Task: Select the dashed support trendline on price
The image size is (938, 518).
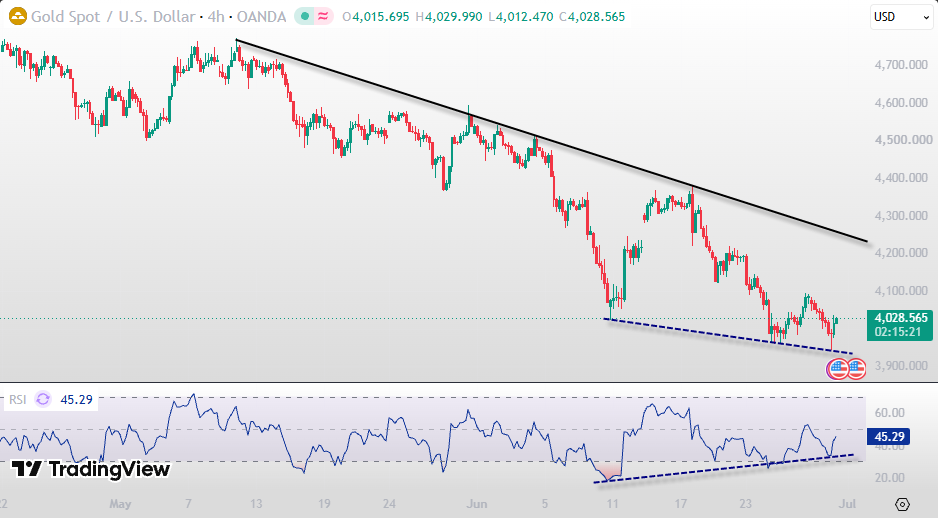Action: tap(728, 336)
